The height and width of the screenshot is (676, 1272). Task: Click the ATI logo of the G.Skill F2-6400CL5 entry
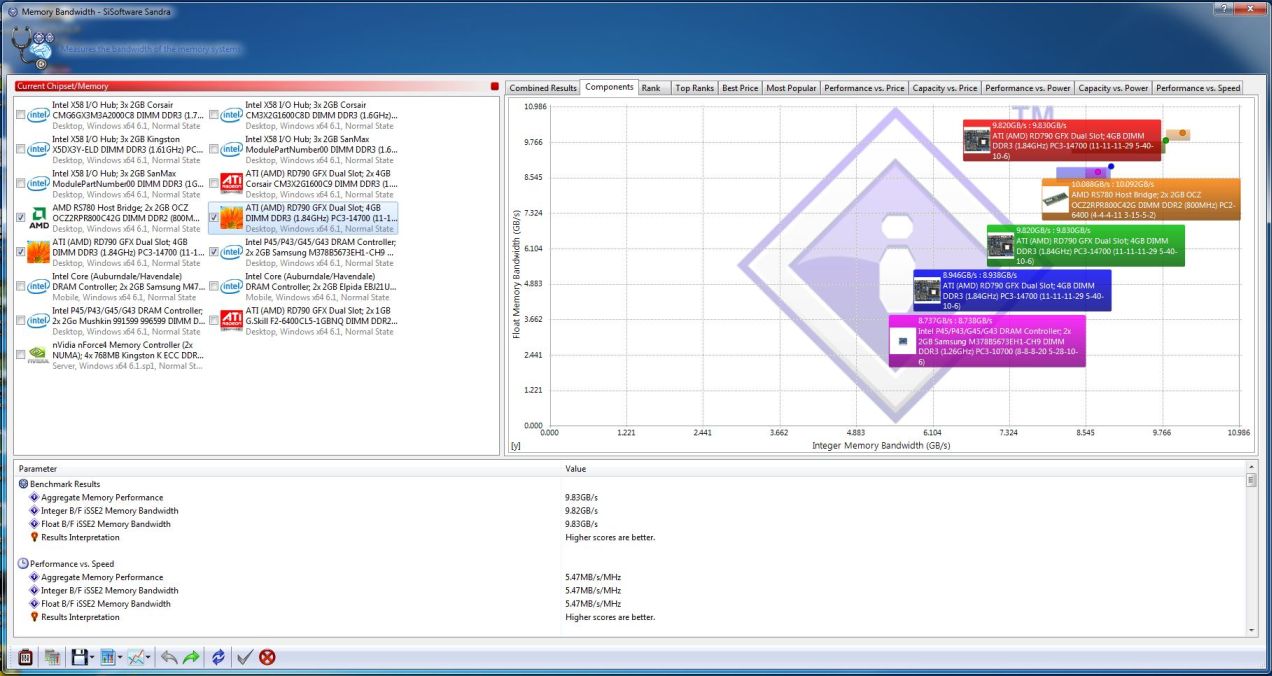tap(232, 321)
